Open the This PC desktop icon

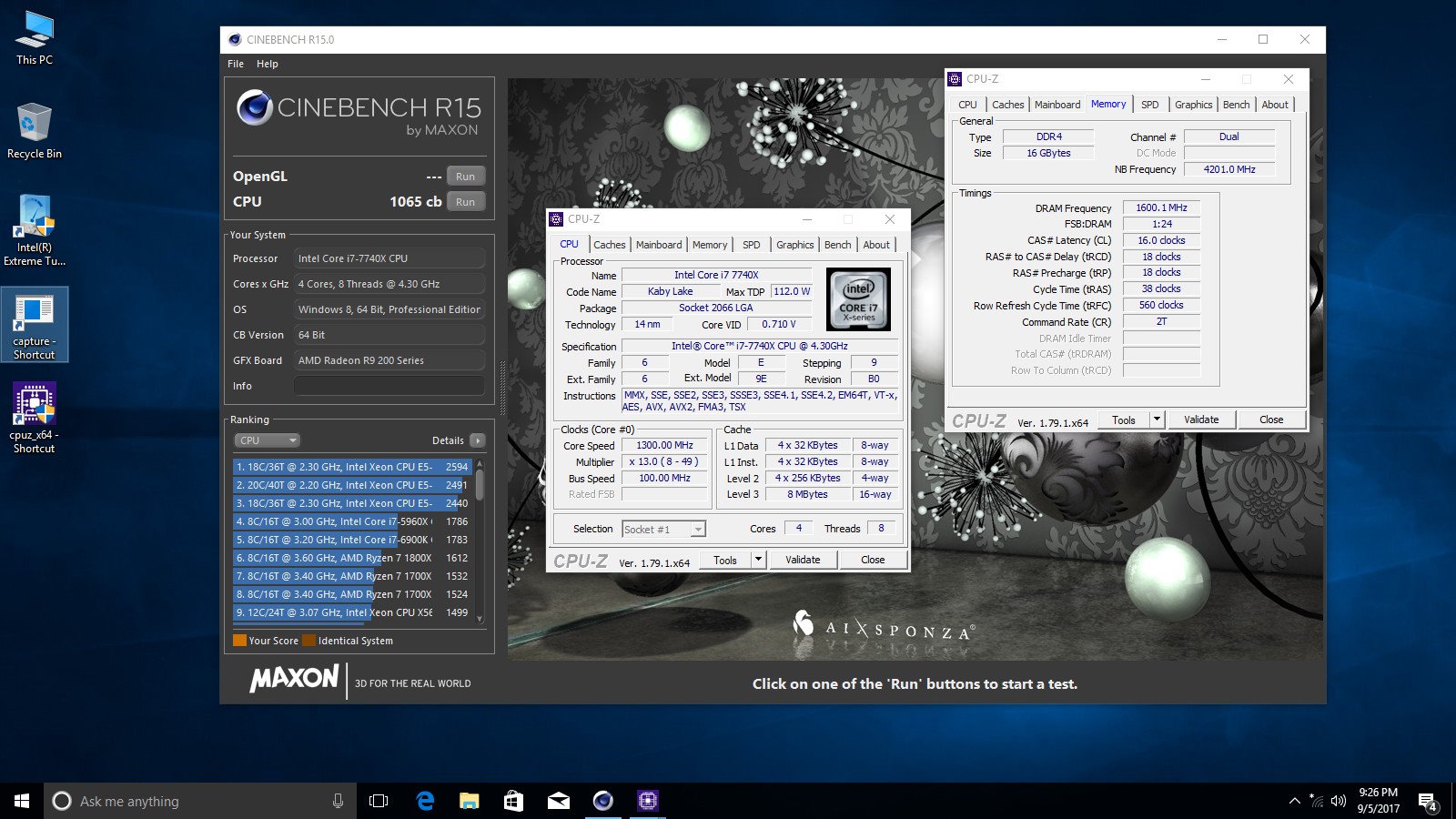coord(35,38)
